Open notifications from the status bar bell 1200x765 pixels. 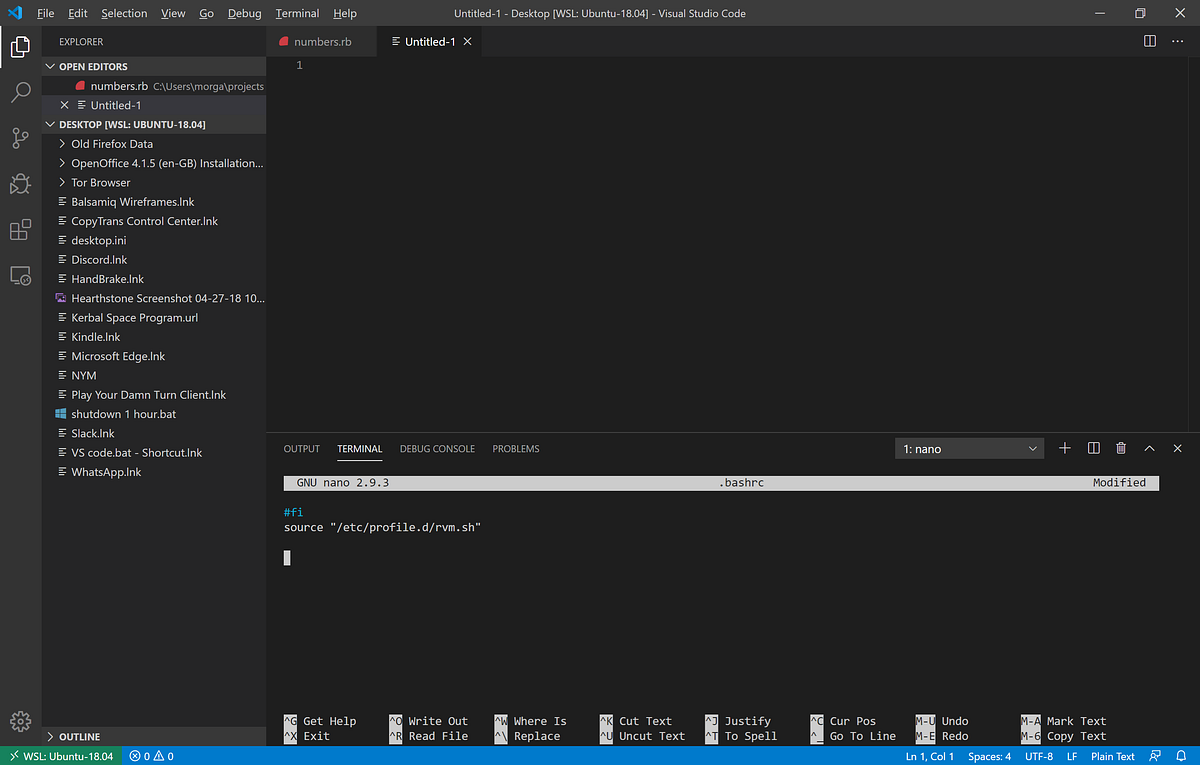(x=1182, y=756)
